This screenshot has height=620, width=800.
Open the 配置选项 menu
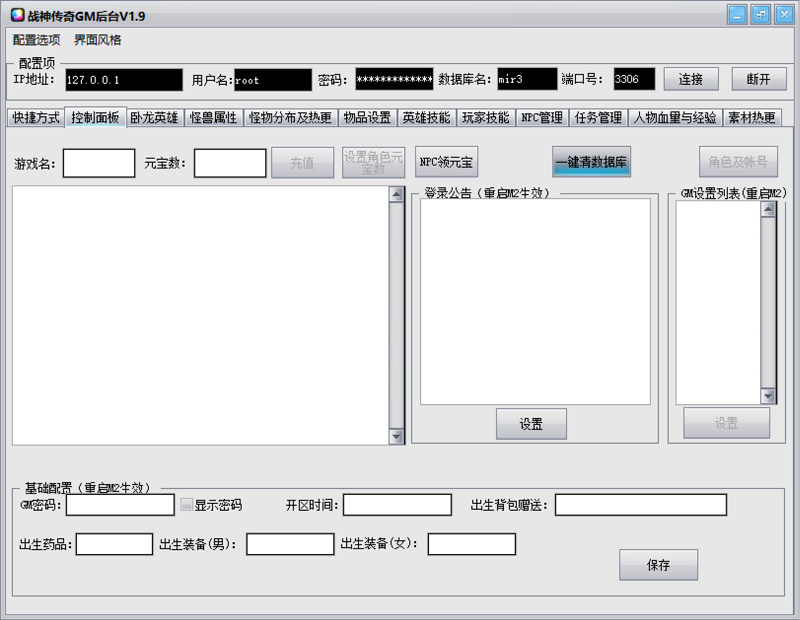(x=36, y=40)
